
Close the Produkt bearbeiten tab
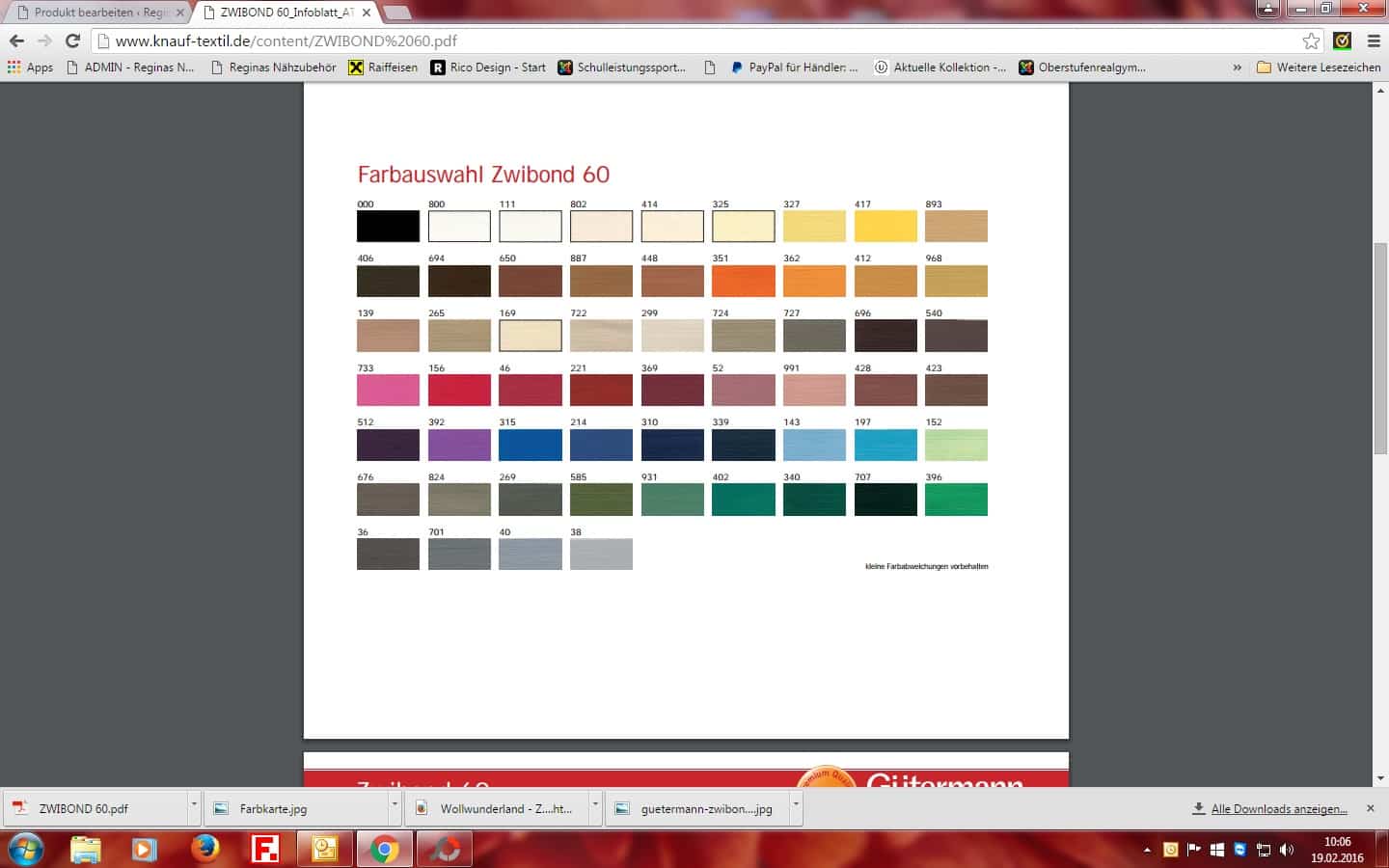pyautogui.click(x=179, y=13)
